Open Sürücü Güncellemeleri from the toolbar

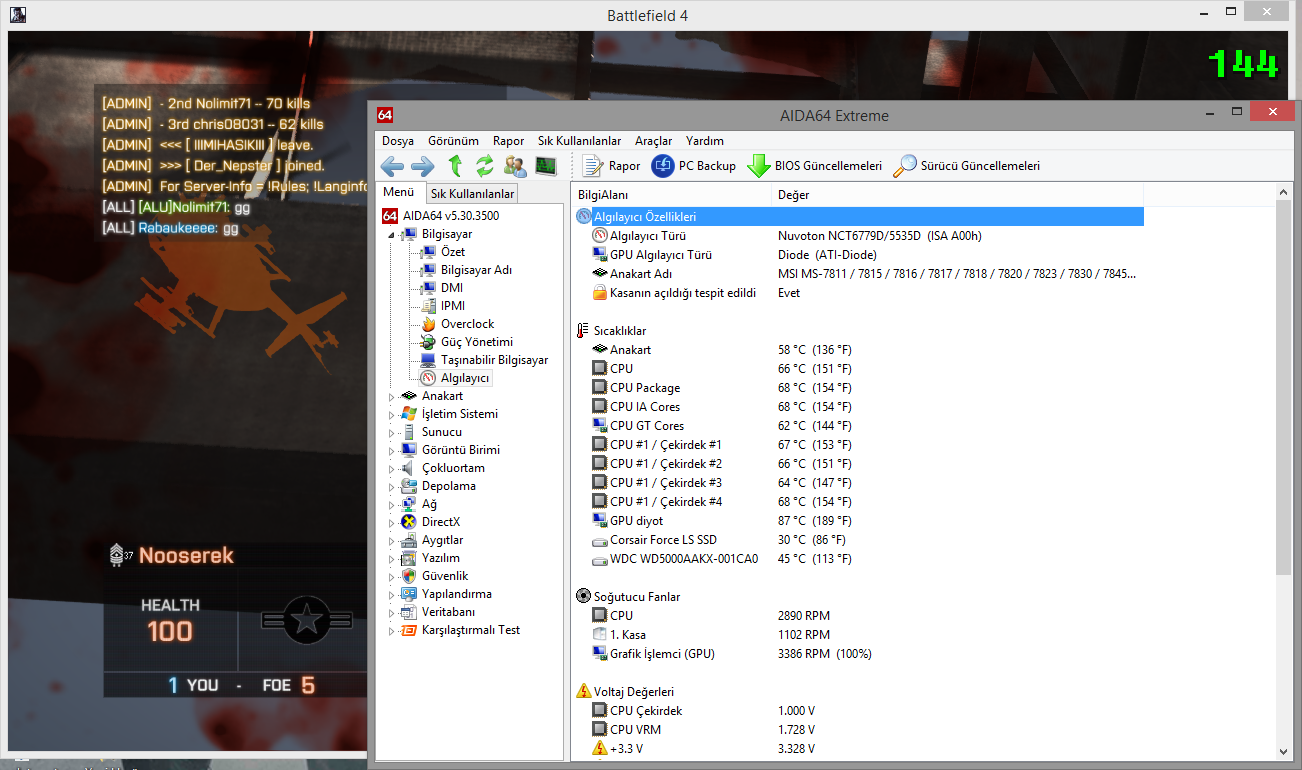pyautogui.click(x=966, y=166)
